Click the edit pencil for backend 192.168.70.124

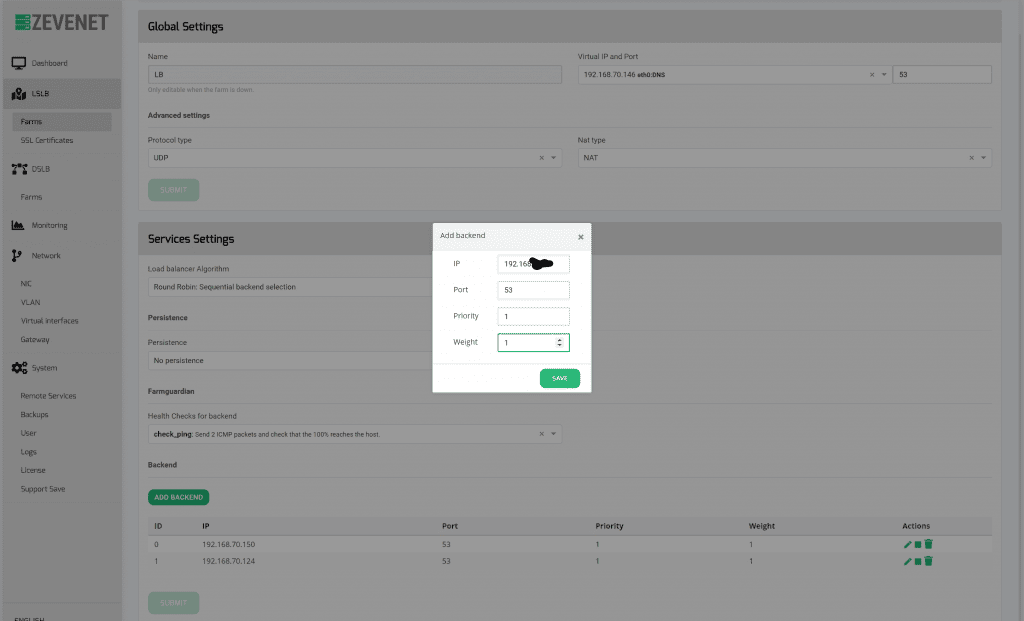pyautogui.click(x=908, y=562)
